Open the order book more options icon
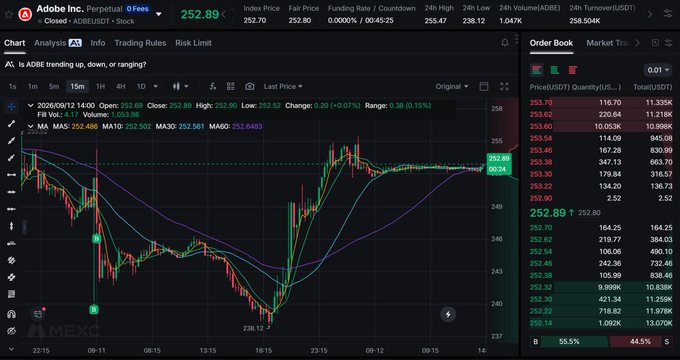 [x=669, y=43]
